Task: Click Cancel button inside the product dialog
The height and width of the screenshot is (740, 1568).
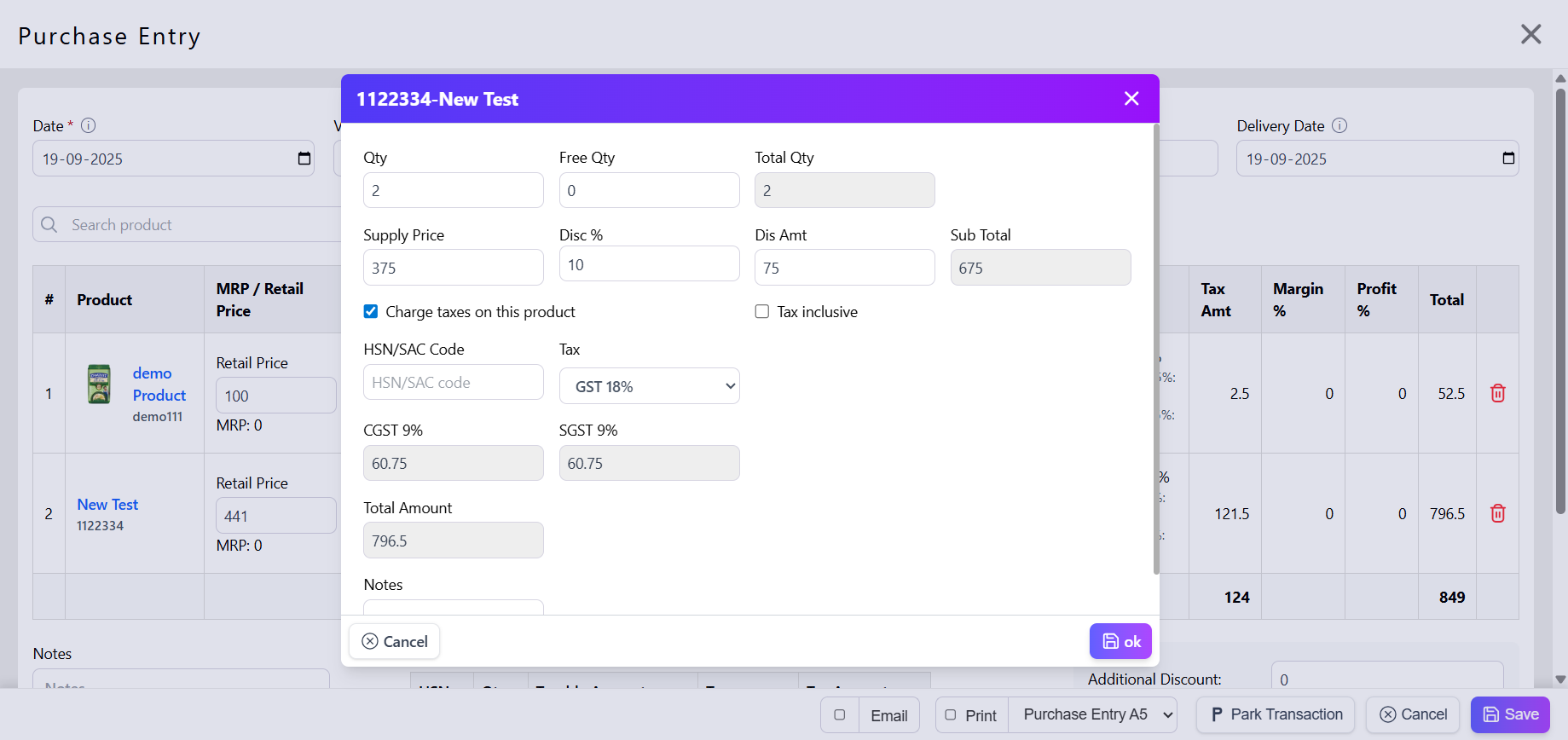Action: tap(395, 642)
